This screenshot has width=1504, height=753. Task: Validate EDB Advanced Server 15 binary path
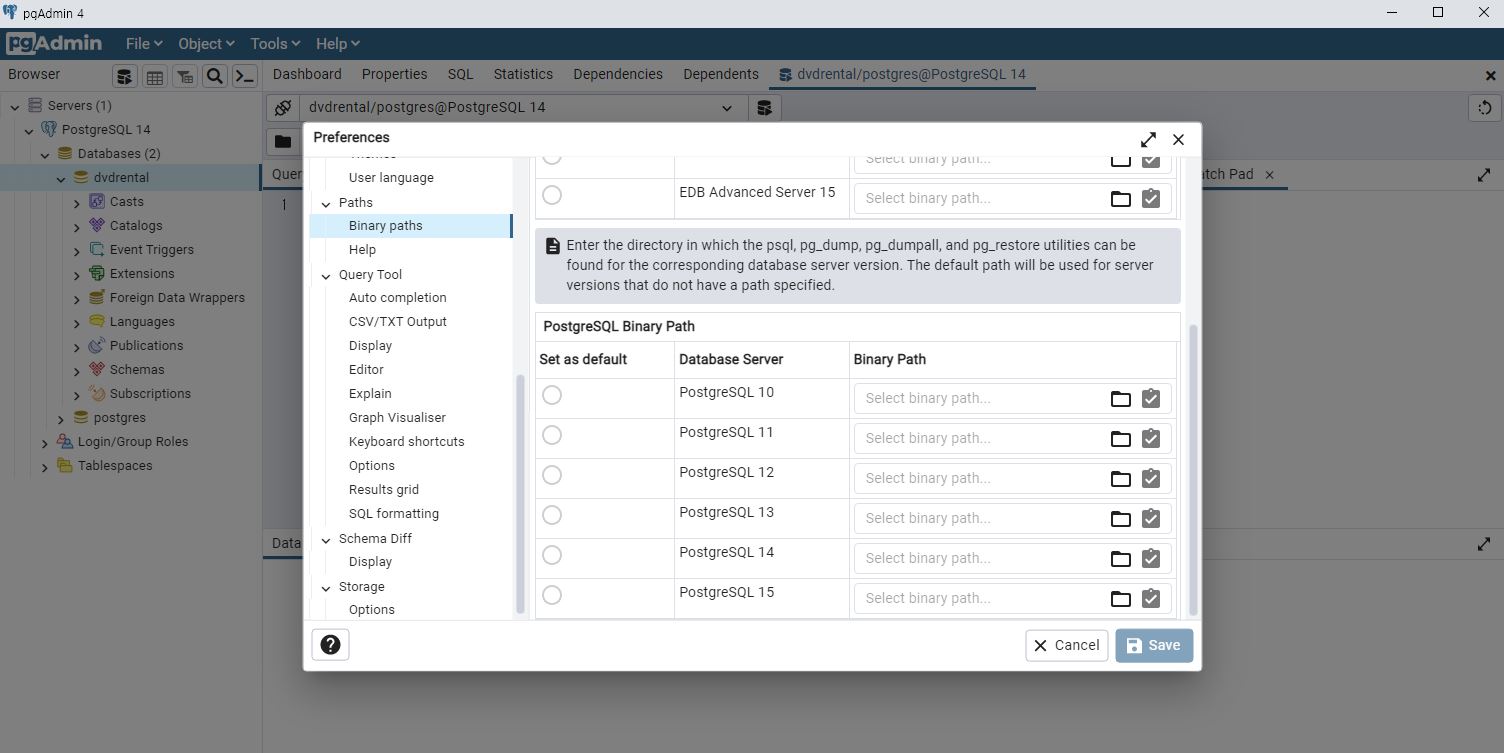click(x=1151, y=199)
